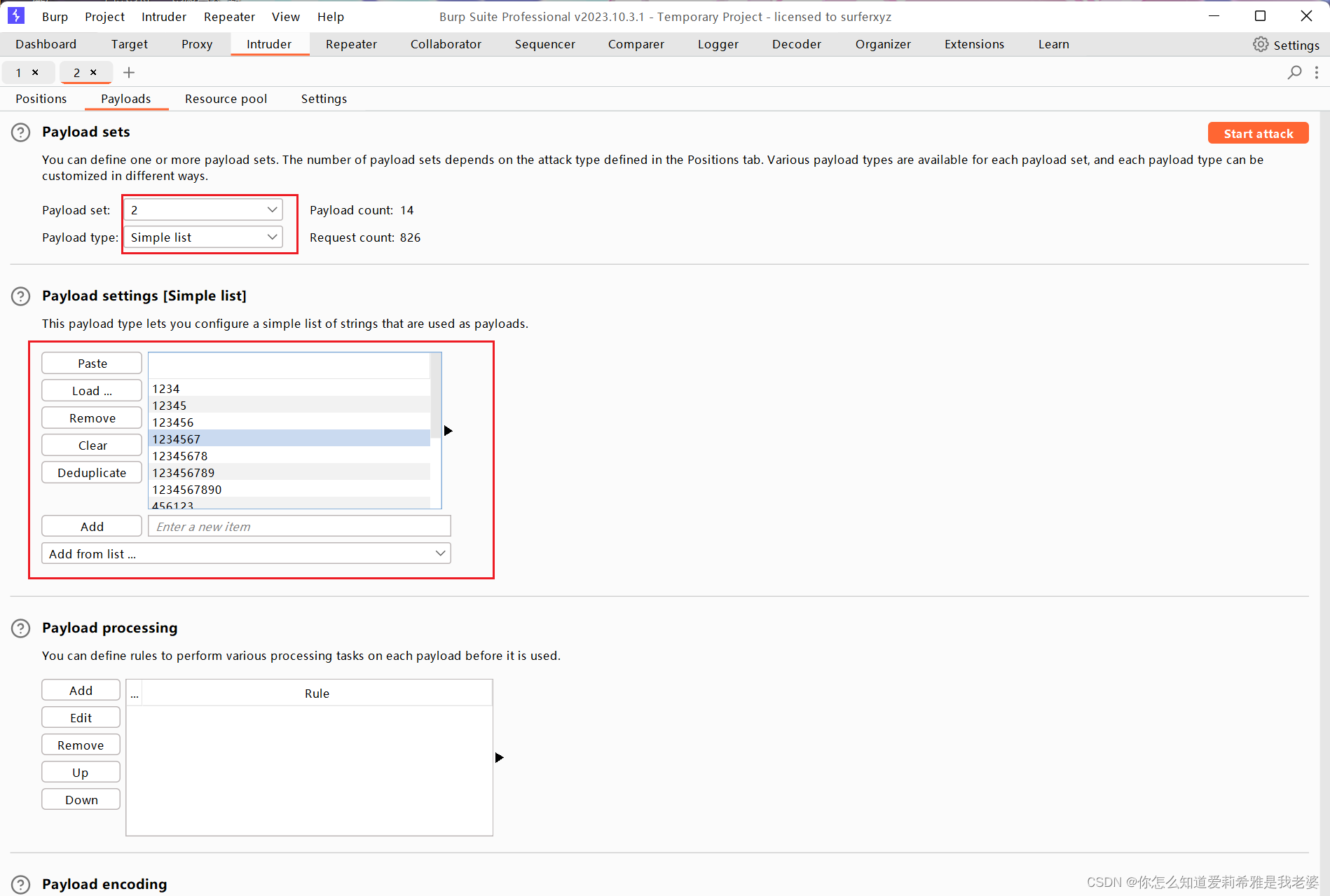1330x896 pixels.
Task: Open the Resource pool sub-tab
Action: pyautogui.click(x=226, y=99)
